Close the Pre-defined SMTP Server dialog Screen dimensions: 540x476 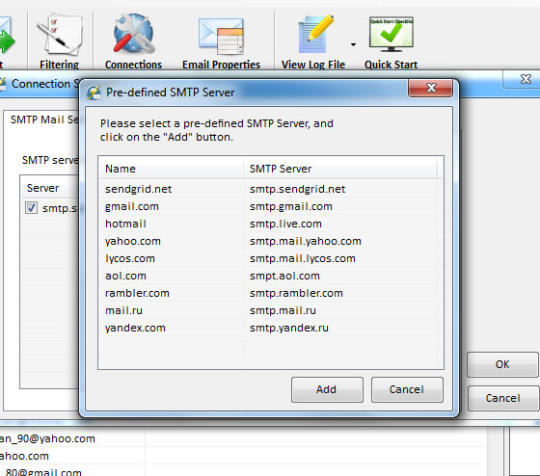pyautogui.click(x=430, y=88)
